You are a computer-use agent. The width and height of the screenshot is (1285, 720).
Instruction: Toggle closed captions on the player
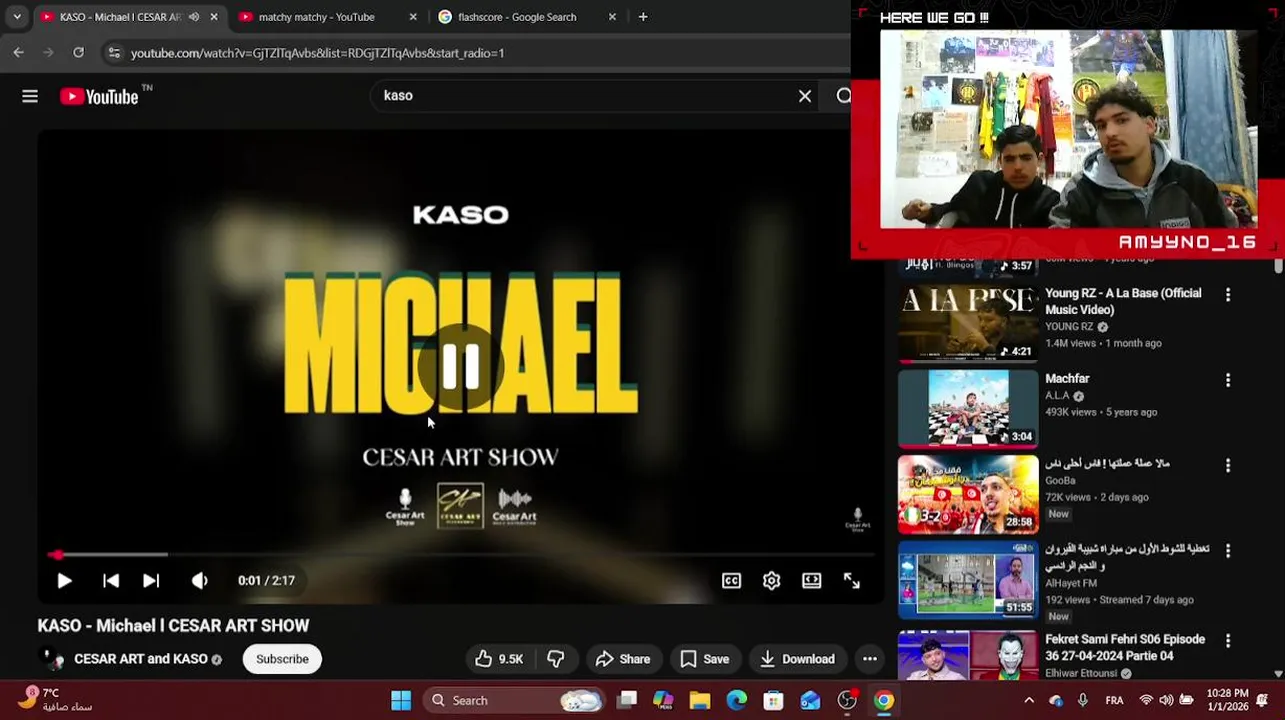coord(732,580)
